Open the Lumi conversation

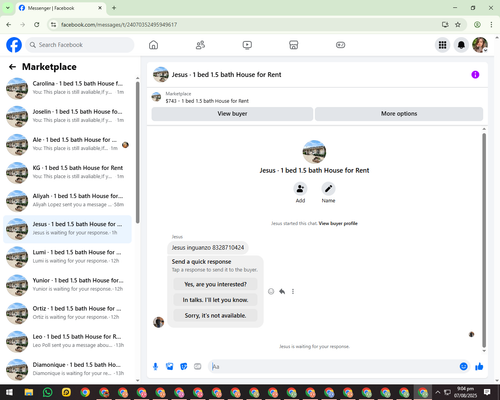click(x=67, y=257)
